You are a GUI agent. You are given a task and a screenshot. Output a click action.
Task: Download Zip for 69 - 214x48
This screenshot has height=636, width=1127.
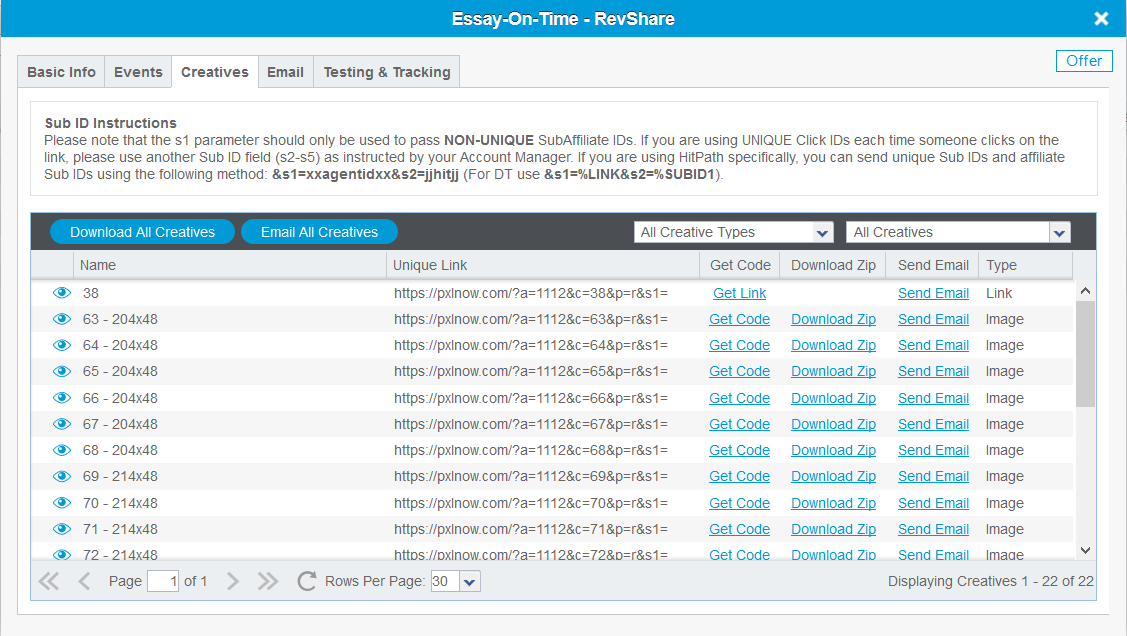833,476
